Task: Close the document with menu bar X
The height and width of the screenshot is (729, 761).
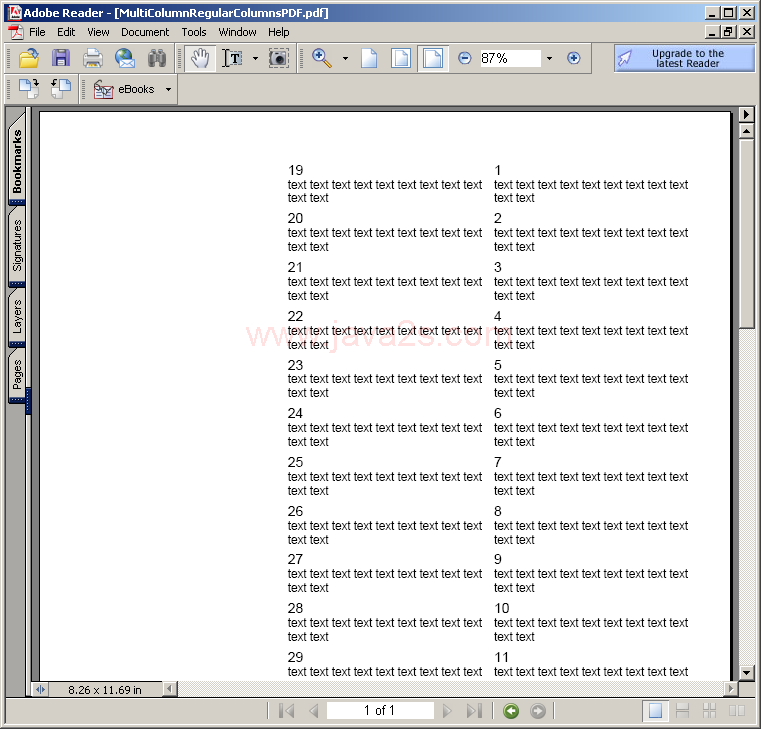Action: coord(747,32)
